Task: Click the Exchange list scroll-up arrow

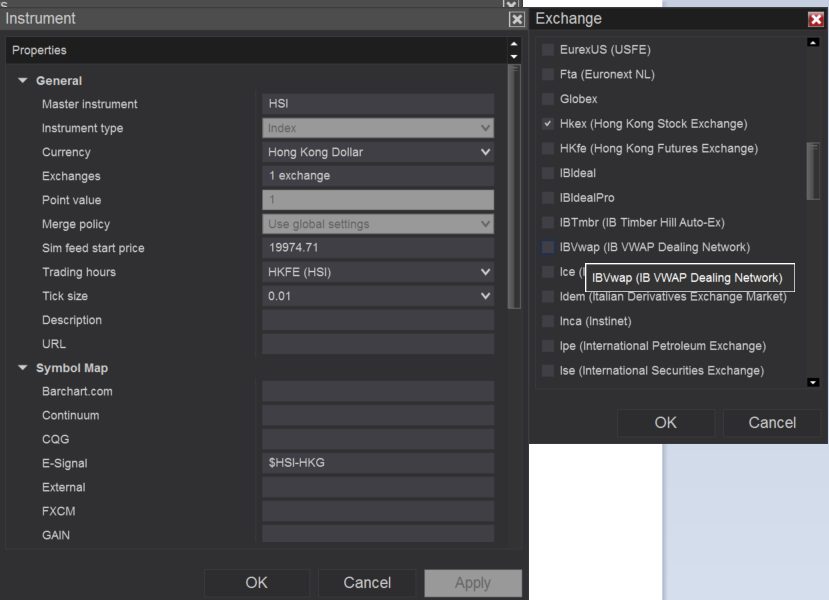Action: click(813, 42)
